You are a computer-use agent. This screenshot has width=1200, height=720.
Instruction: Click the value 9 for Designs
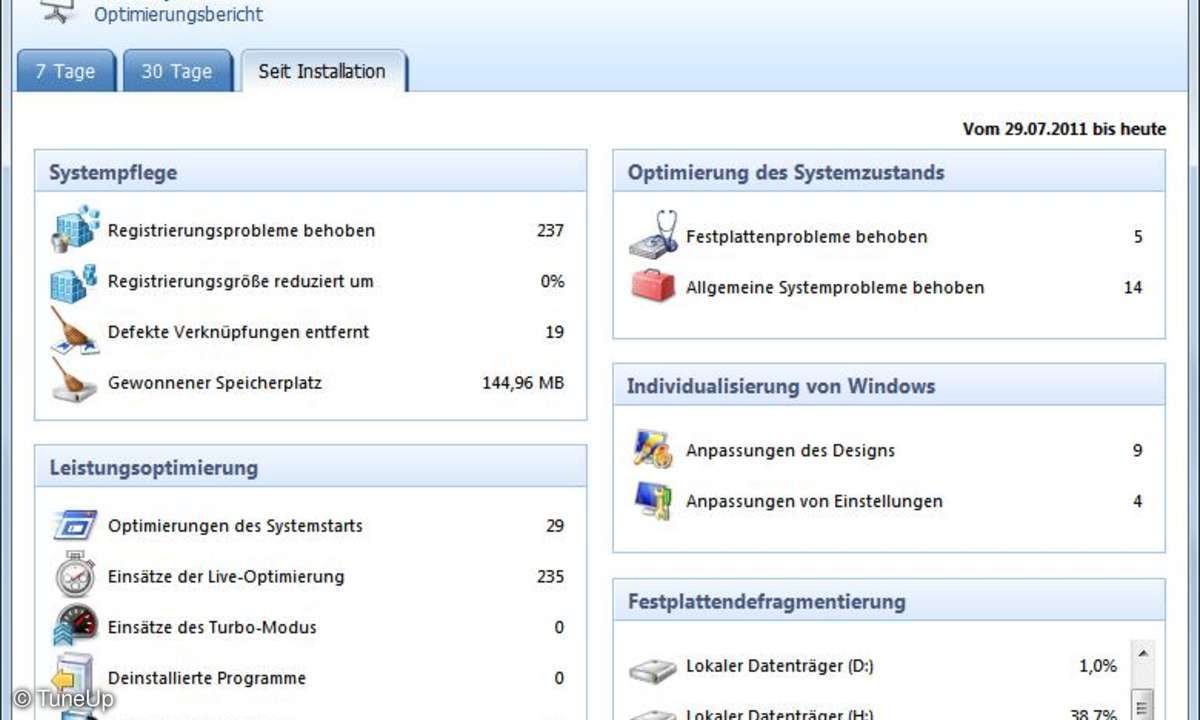pyautogui.click(x=1138, y=450)
